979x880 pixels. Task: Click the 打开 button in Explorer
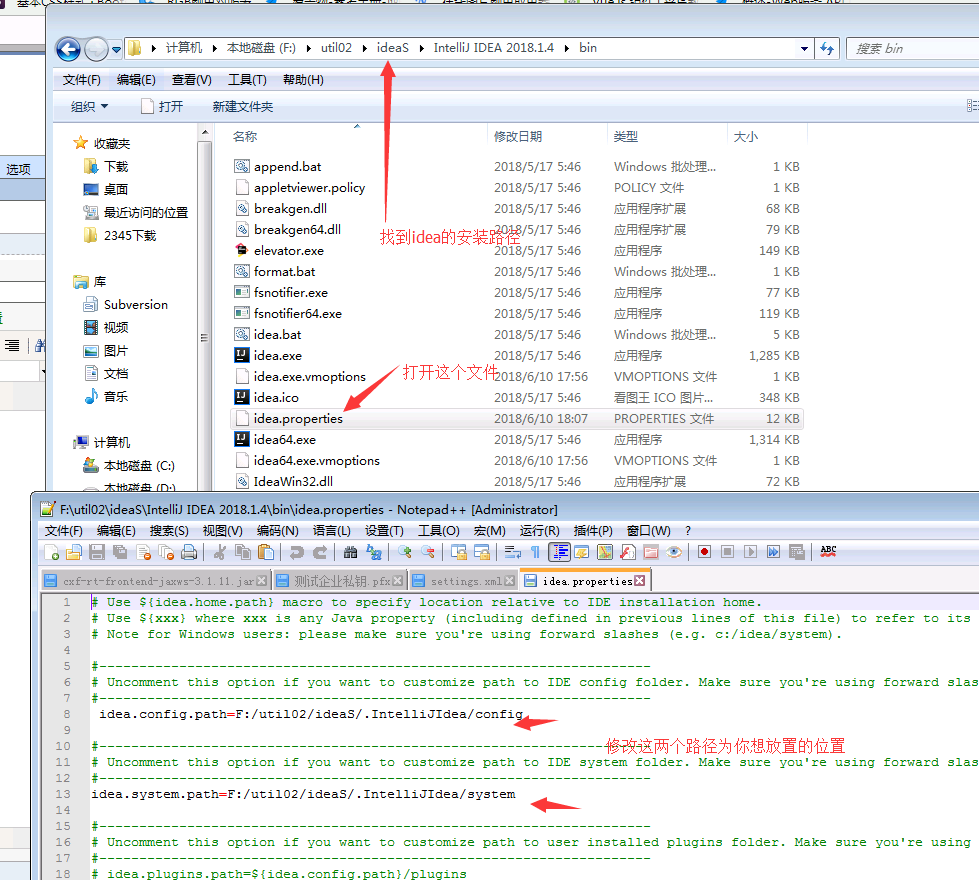pos(162,107)
